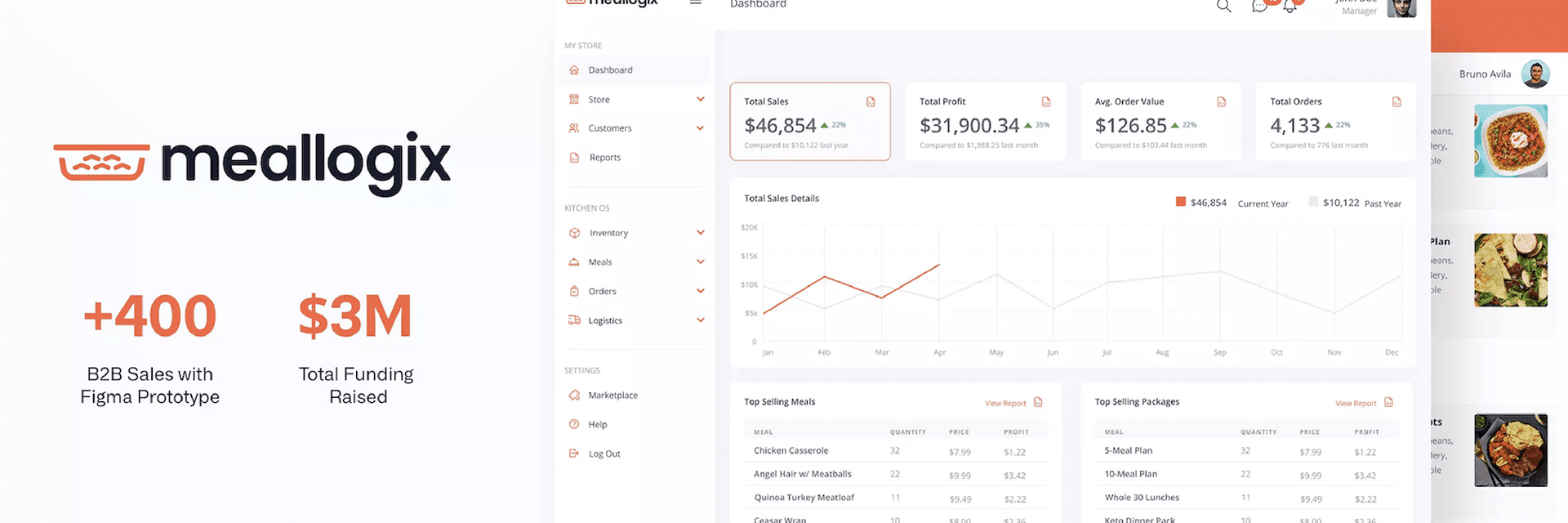
Task: Click the search magnifier icon in header
Action: click(1223, 7)
